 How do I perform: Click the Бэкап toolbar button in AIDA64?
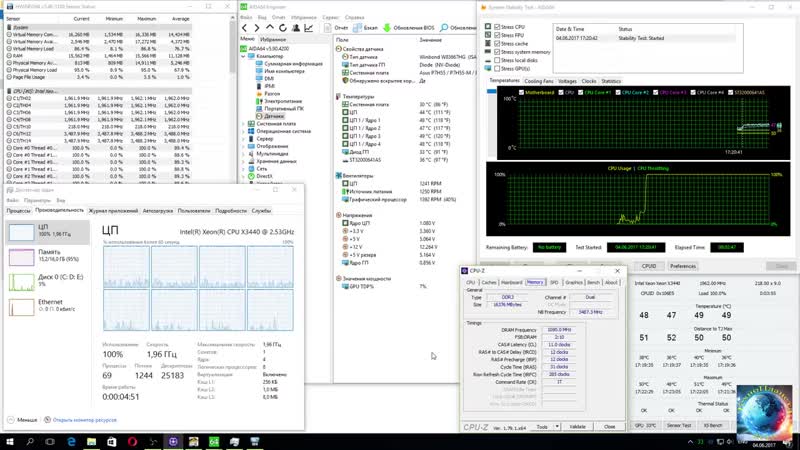[x=365, y=28]
